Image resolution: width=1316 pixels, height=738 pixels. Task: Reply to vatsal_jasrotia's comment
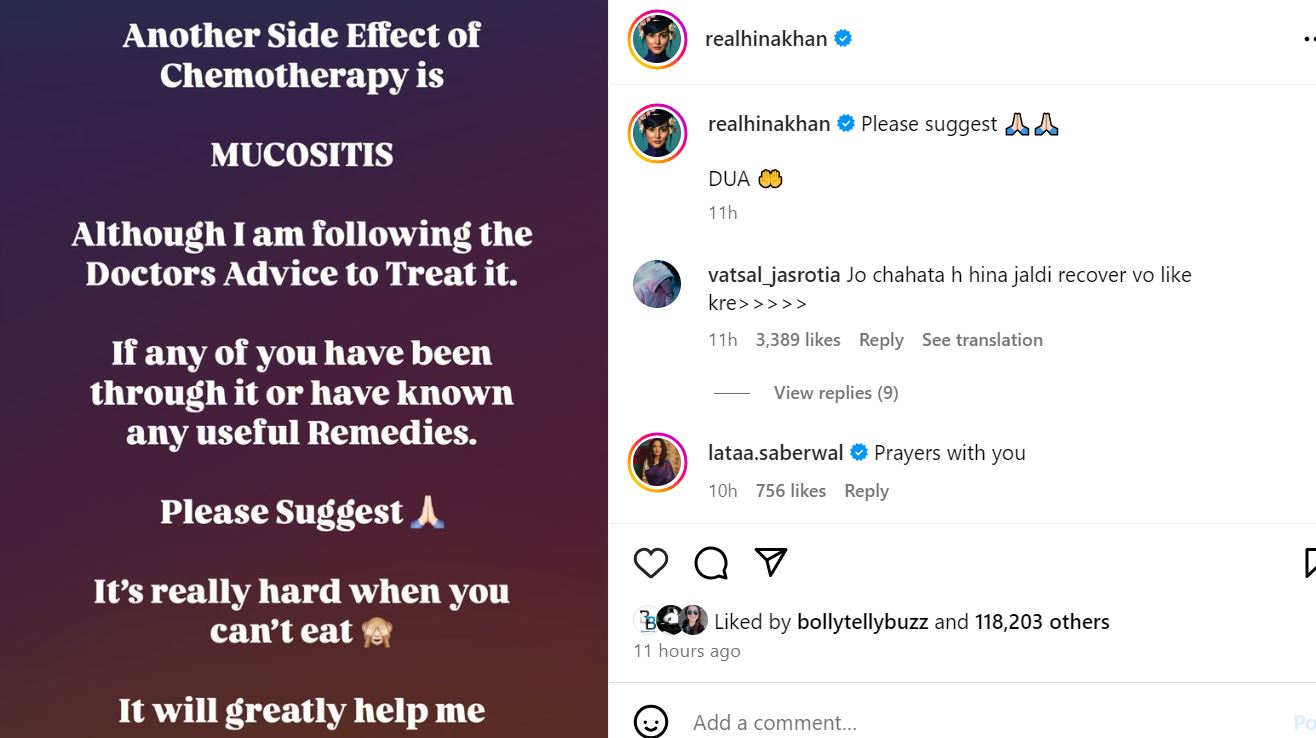click(881, 340)
